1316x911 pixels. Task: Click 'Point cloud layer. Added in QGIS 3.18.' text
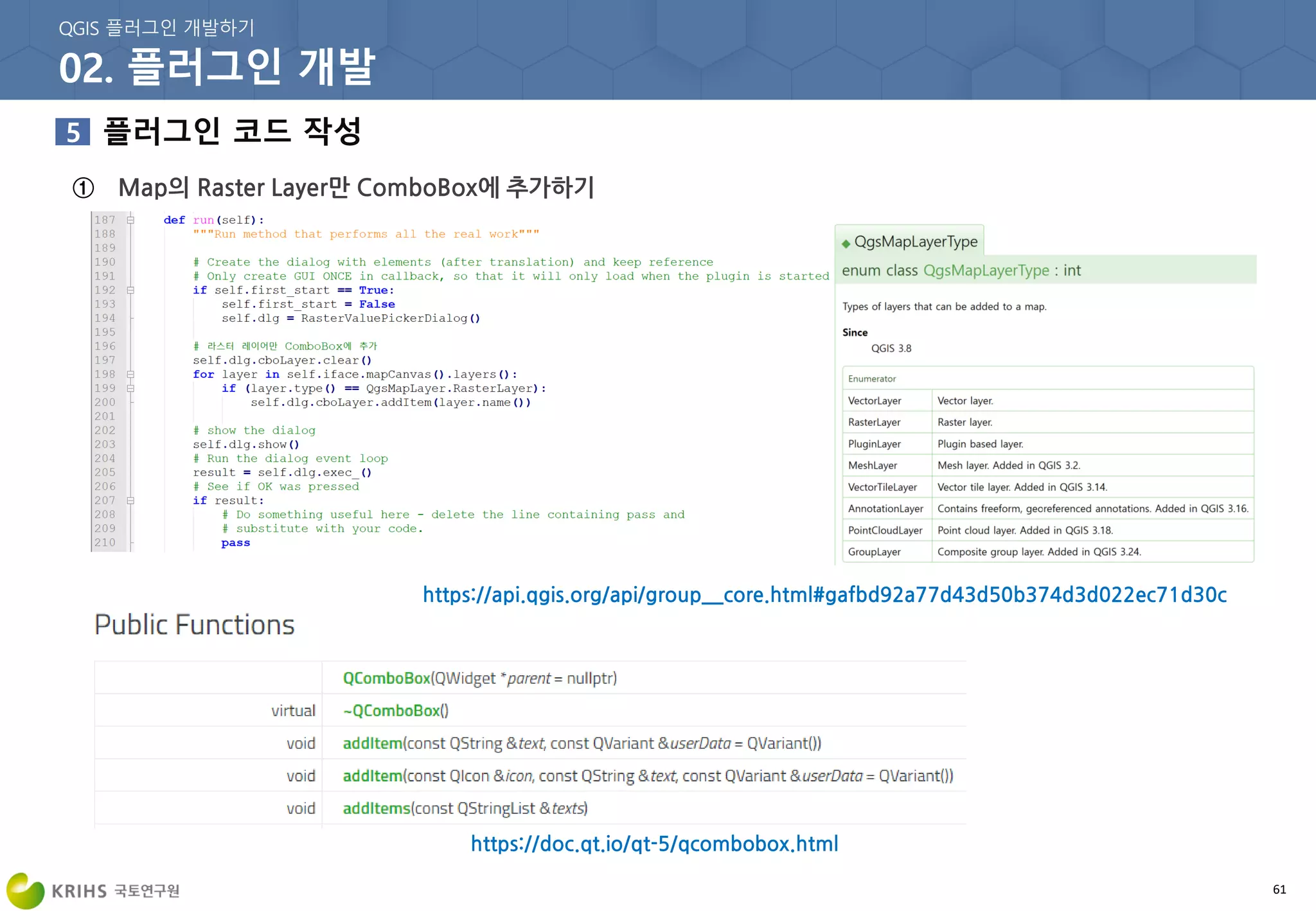click(x=1025, y=530)
